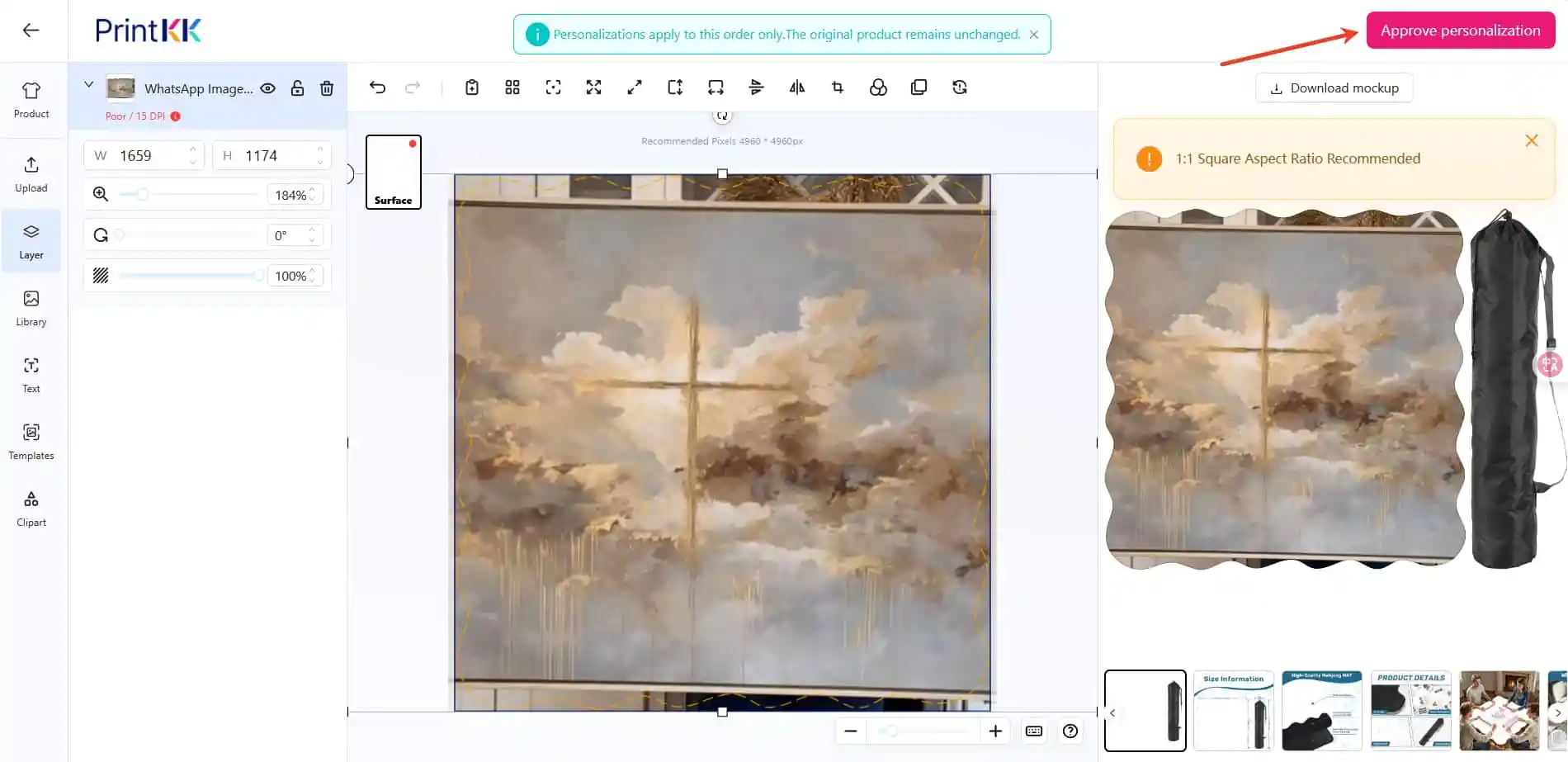Viewport: 1568px width, 762px height.
Task: Open the Templates tab in sidebar
Action: point(31,443)
